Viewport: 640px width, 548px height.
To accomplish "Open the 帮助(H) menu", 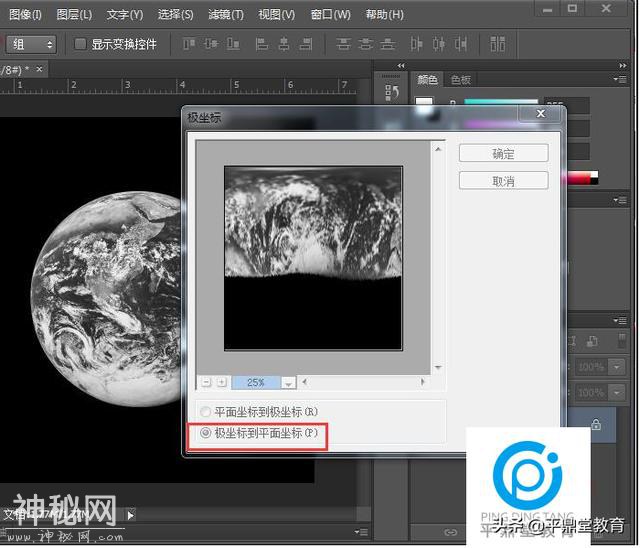I will pos(384,15).
